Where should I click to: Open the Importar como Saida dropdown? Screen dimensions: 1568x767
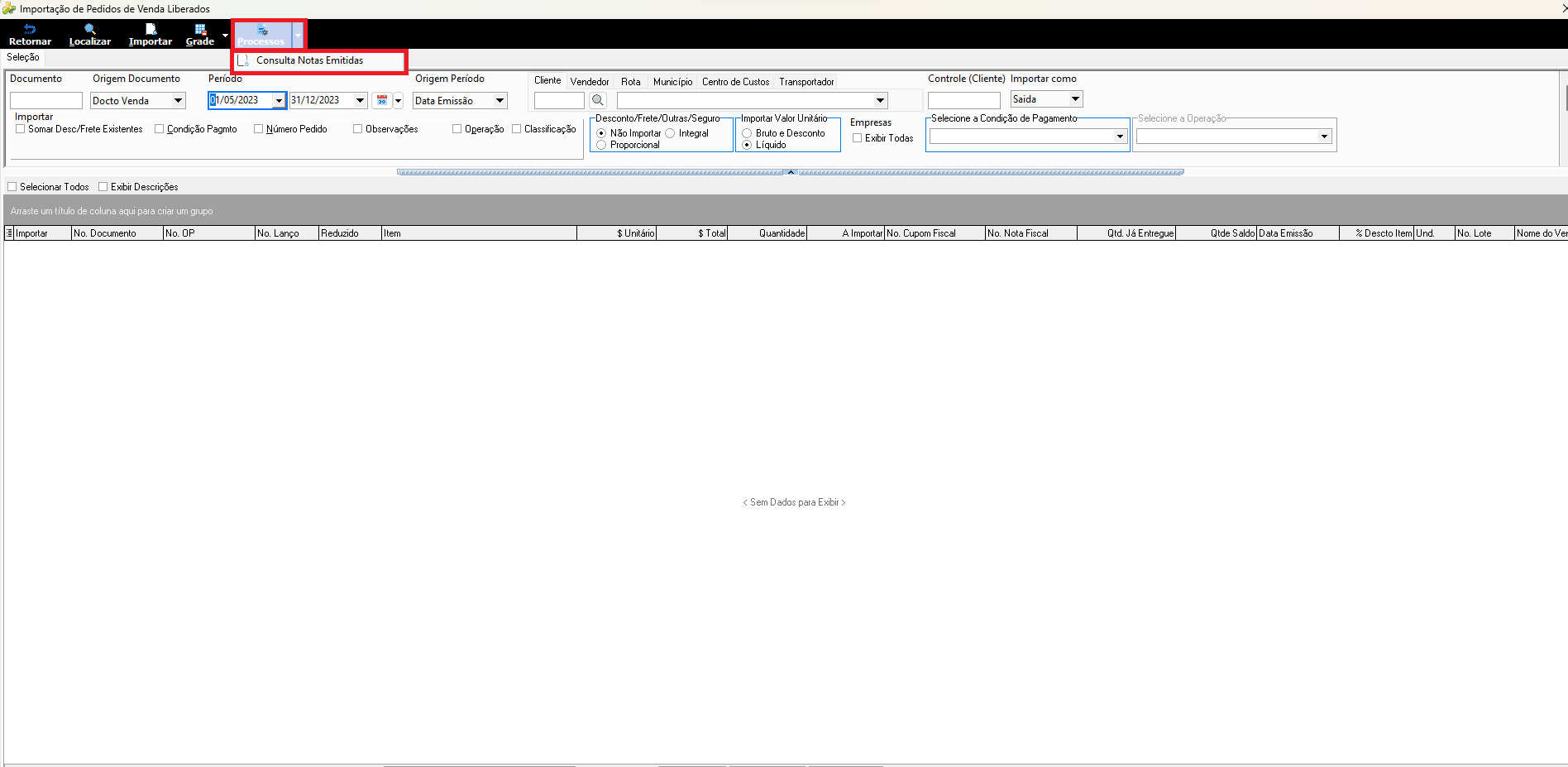coord(1075,99)
